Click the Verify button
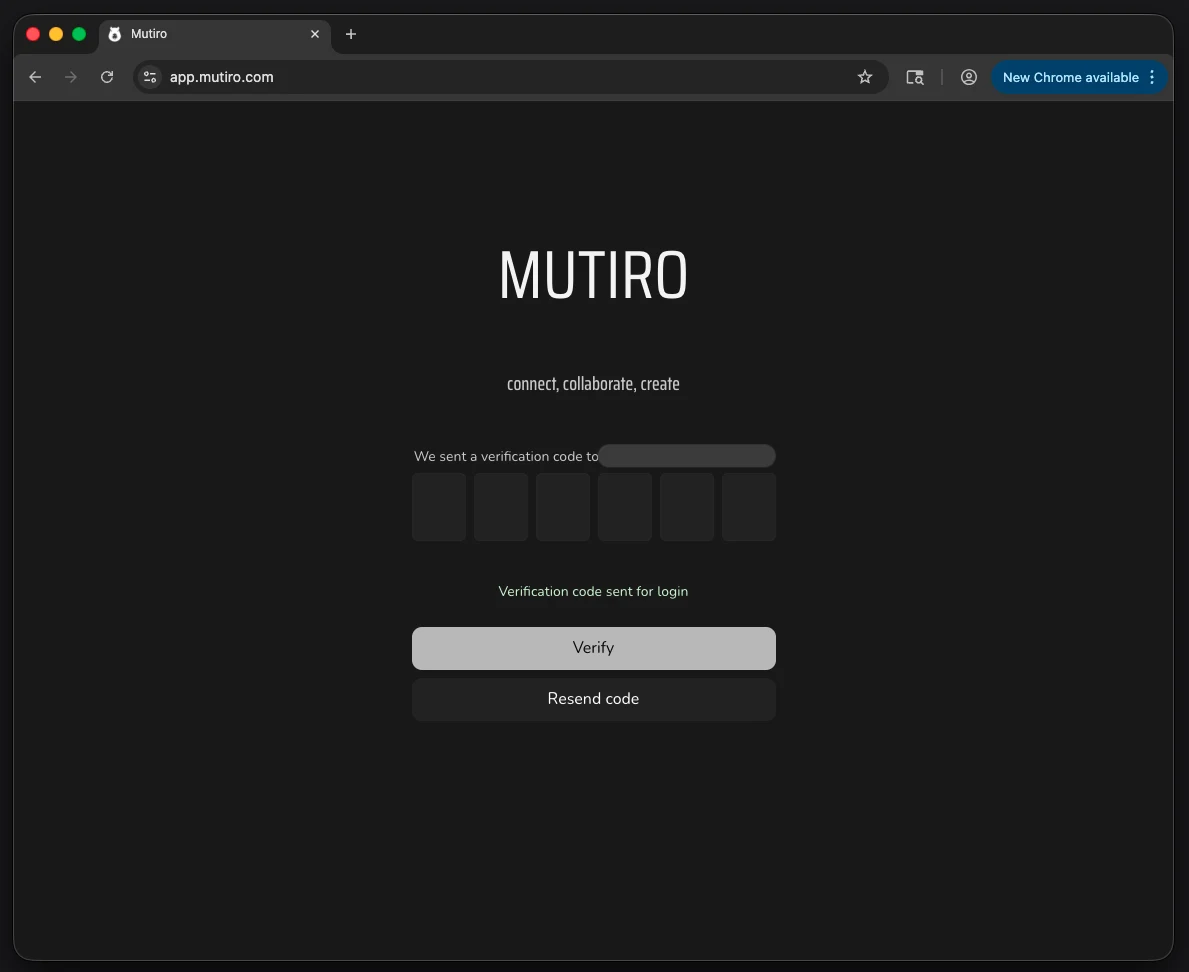The width and height of the screenshot is (1189, 972). (x=594, y=648)
